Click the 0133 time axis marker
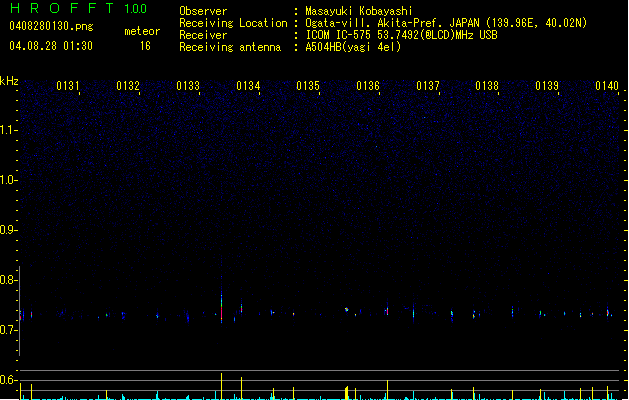This screenshot has height=400, width=629. click(x=188, y=86)
